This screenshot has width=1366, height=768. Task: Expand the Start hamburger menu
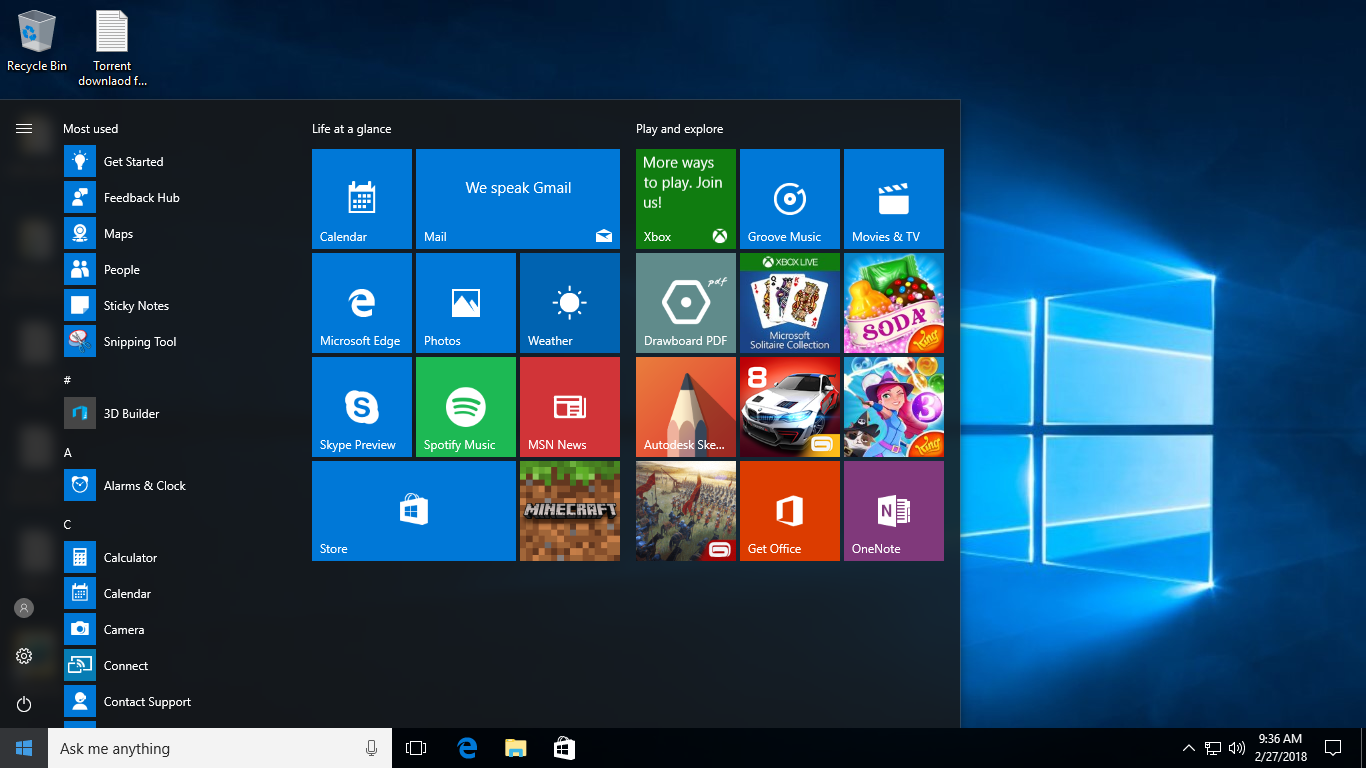(x=24, y=128)
